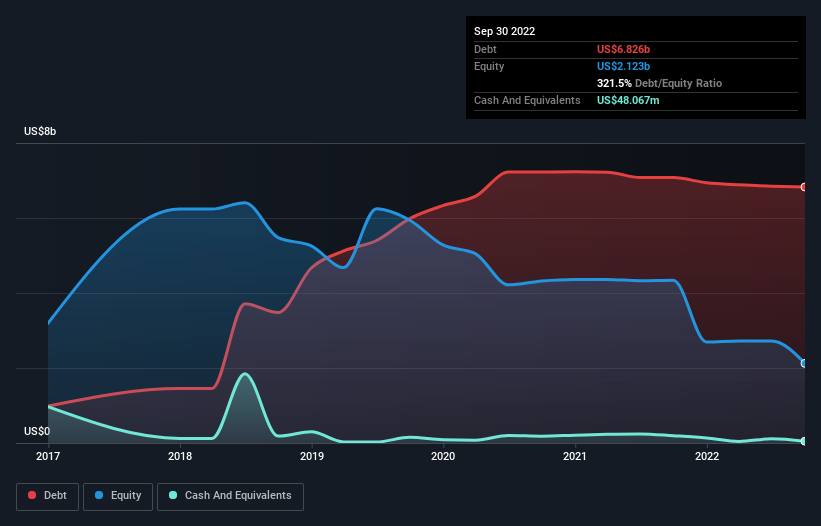Toggle the Cash And Equivalents legend button
The width and height of the screenshot is (821, 526).
pos(230,496)
